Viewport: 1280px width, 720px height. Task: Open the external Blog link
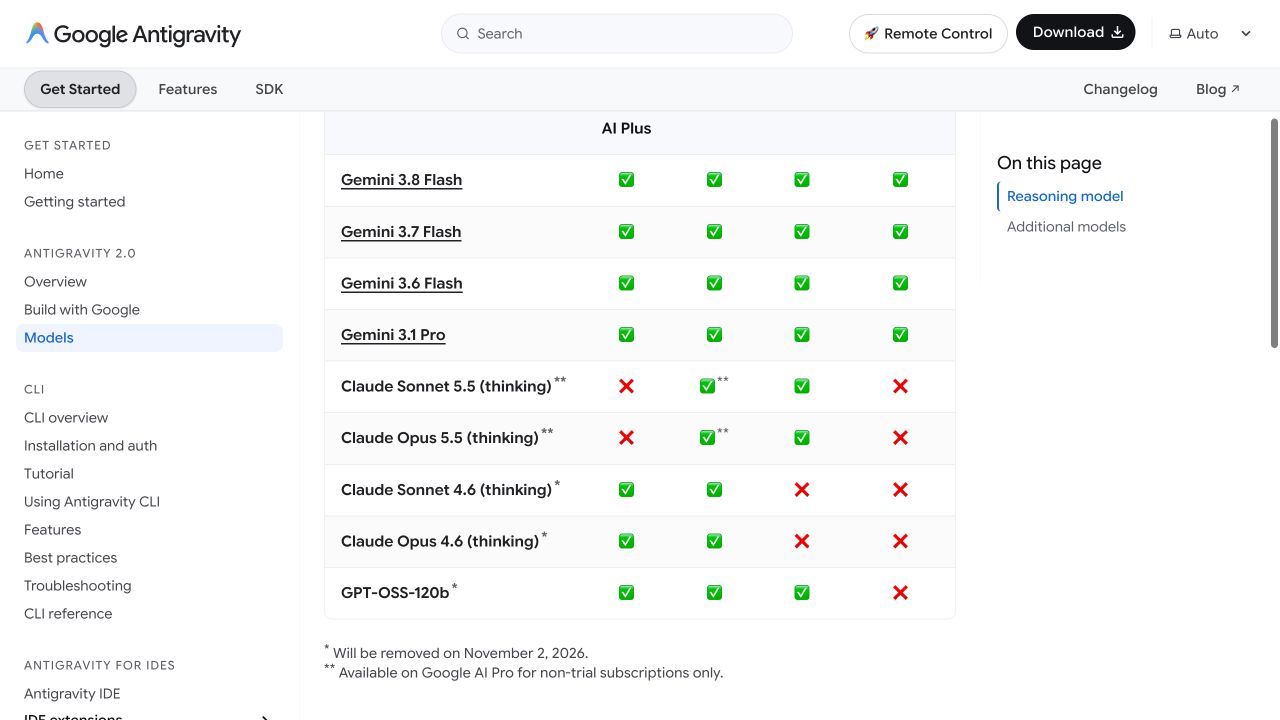pyautogui.click(x=1218, y=89)
